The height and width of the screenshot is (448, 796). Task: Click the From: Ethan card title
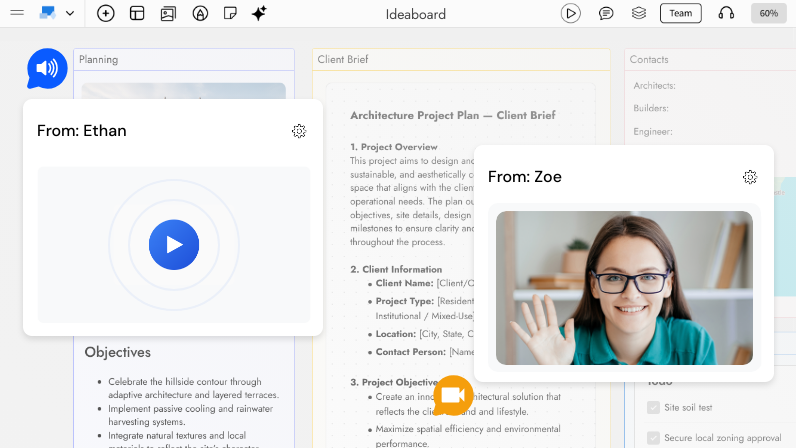(82, 131)
